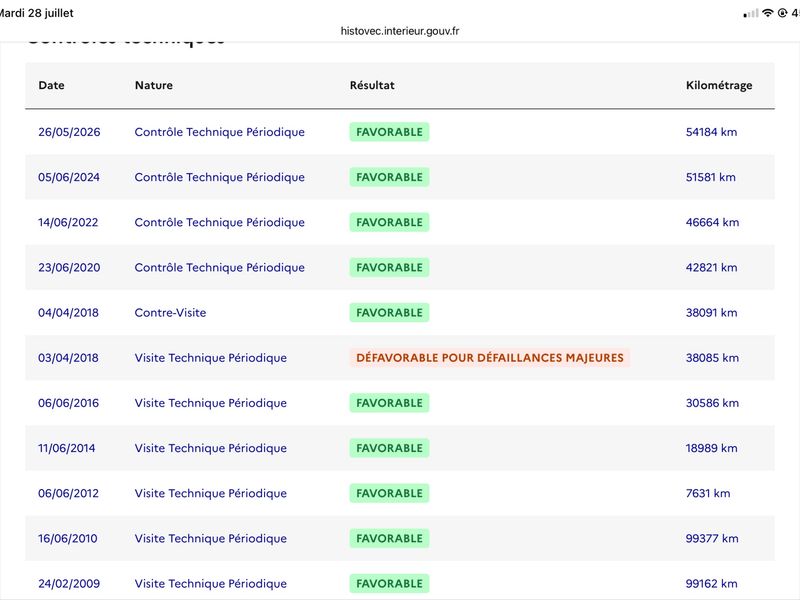Click the date 06/06/2012
The image size is (800, 600).
click(x=68, y=493)
